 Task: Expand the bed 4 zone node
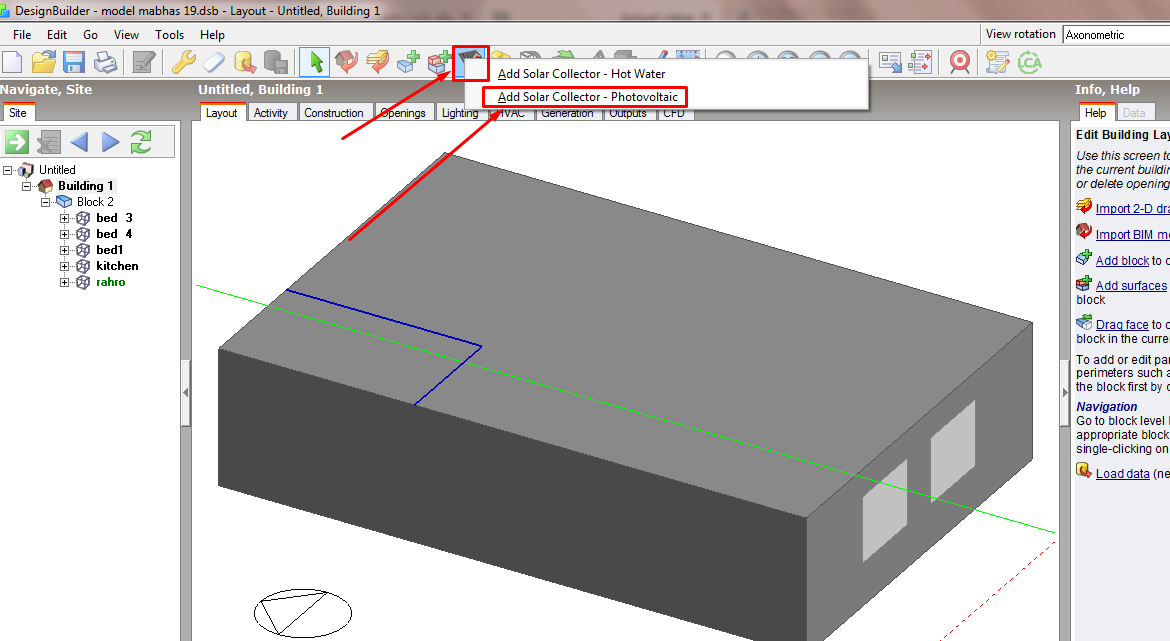coord(64,234)
